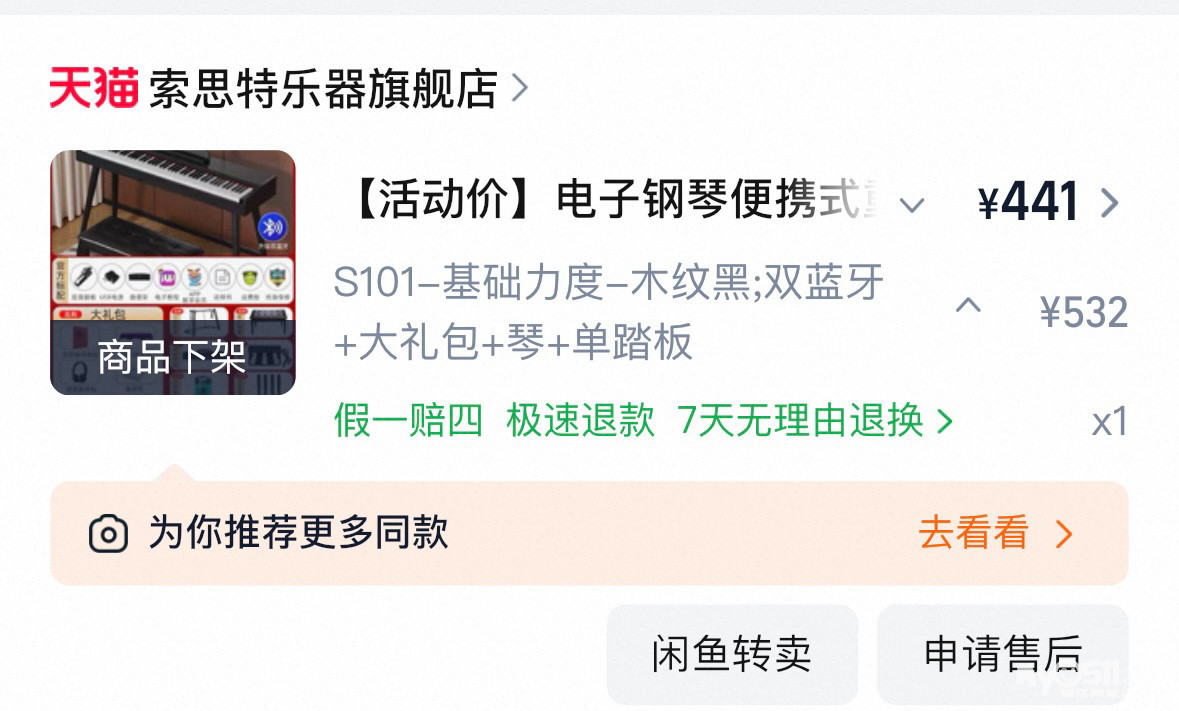The height and width of the screenshot is (711, 1179).
Task: Tap the 假一赔四 guarantee label
Action: pos(408,420)
